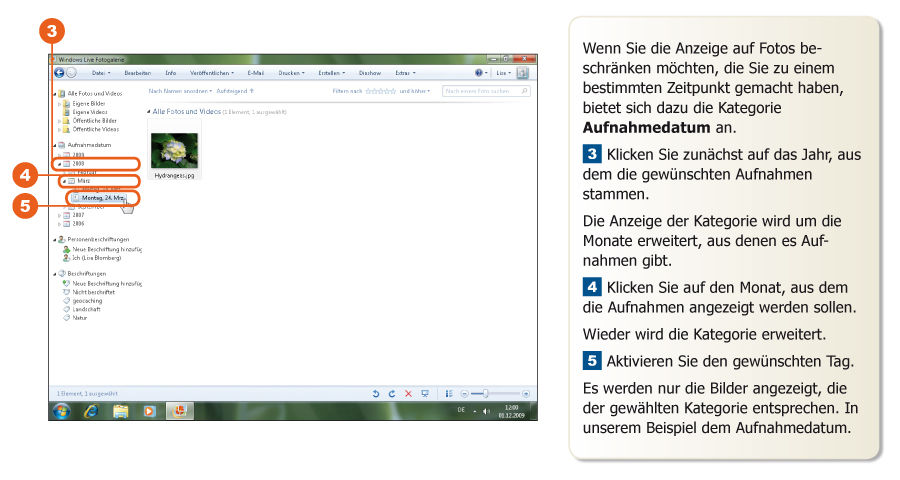This screenshot has height=480, width=900.
Task: Rotate the photo counterclockwise
Action: click(x=376, y=394)
